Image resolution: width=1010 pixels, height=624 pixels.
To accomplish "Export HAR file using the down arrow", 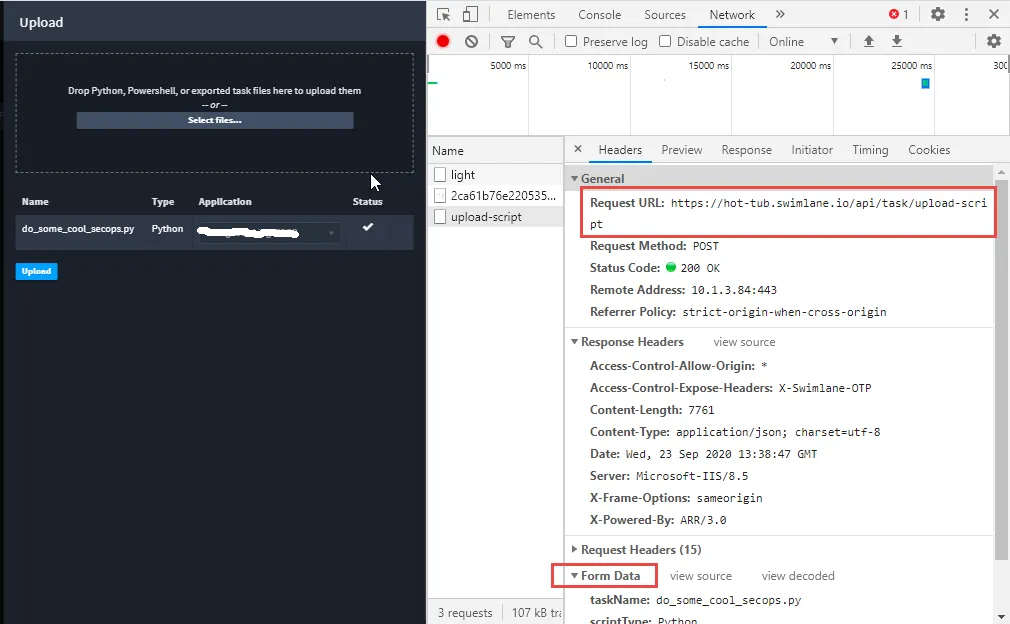I will (897, 41).
